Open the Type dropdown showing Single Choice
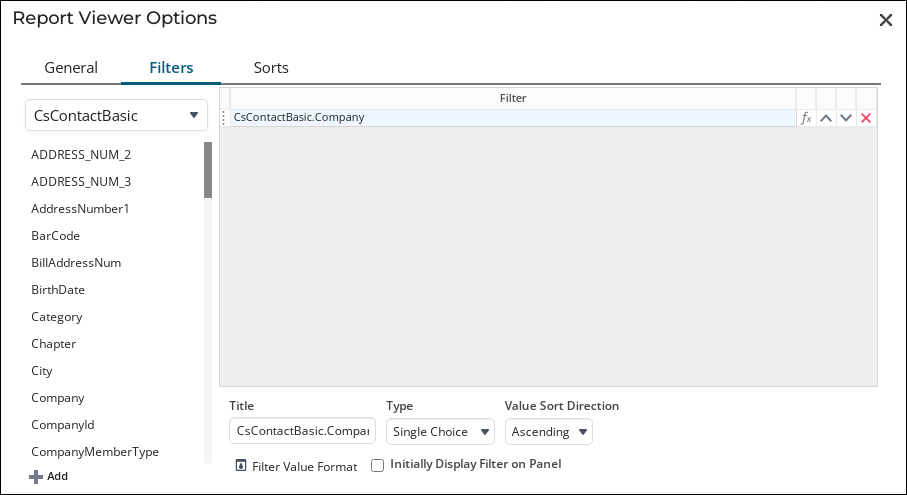 (x=440, y=431)
